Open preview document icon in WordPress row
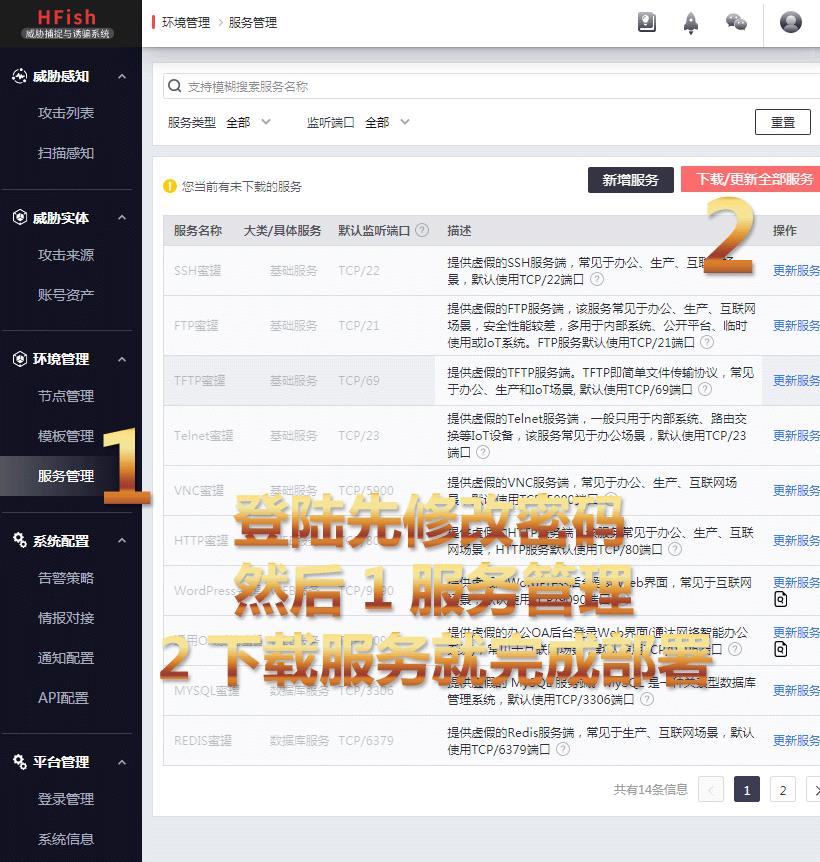The height and width of the screenshot is (862, 820). point(780,599)
